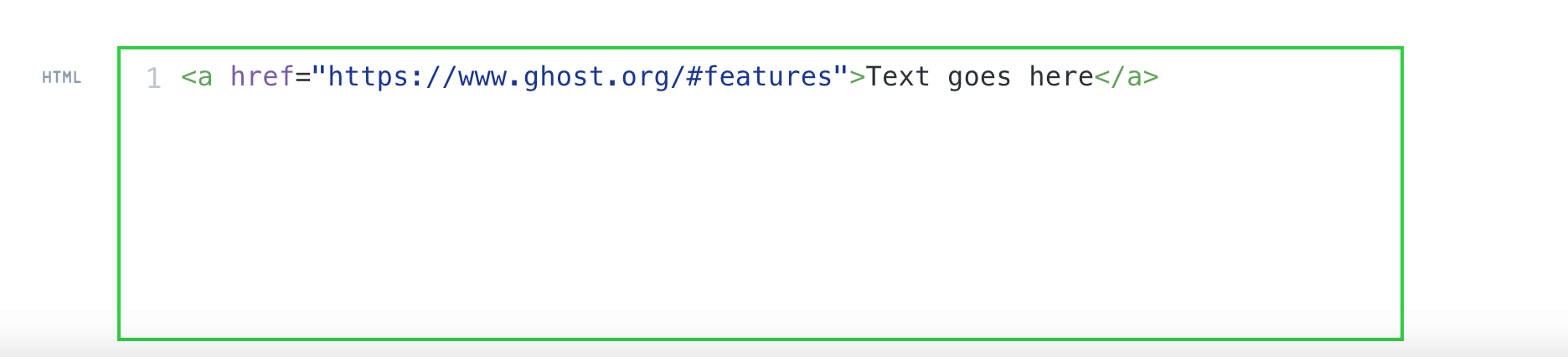
Task: Click the > bracket before Text
Action: (857, 77)
